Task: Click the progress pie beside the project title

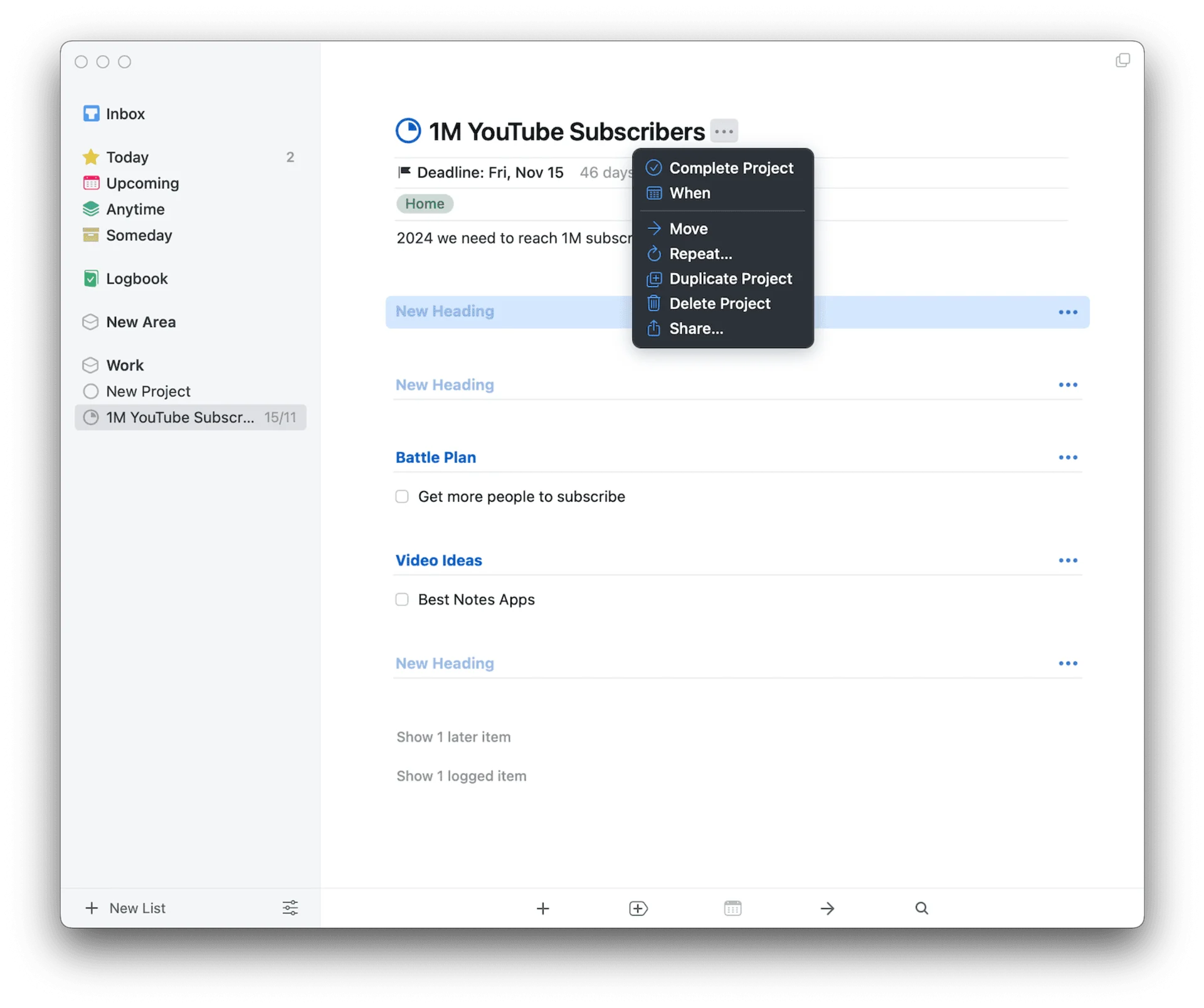Action: point(408,130)
